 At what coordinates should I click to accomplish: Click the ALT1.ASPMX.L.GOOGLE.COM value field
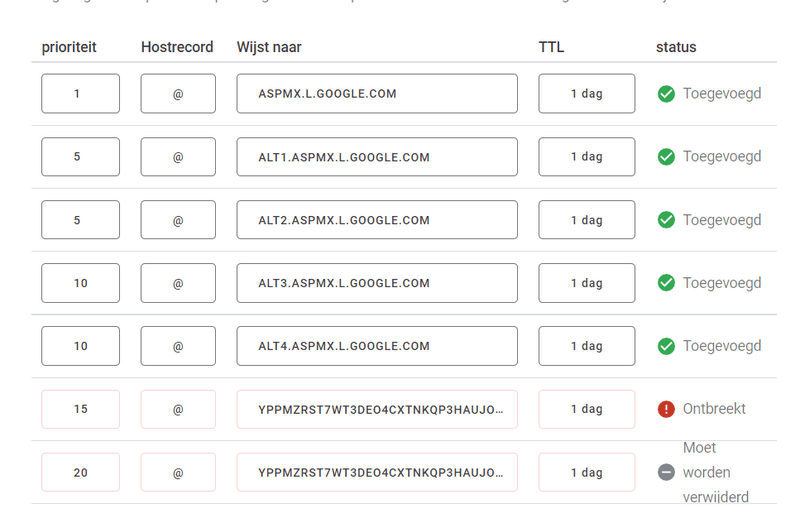tap(377, 157)
